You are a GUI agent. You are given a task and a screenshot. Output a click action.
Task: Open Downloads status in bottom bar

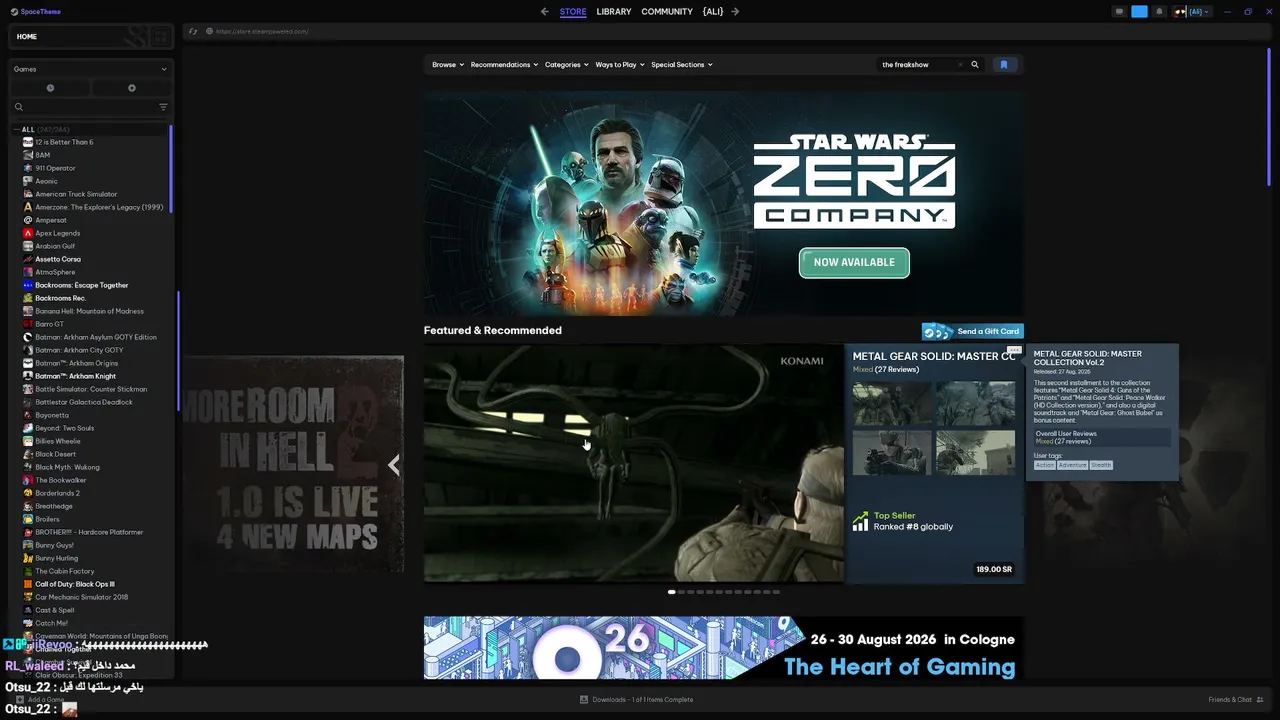pyautogui.click(x=636, y=700)
